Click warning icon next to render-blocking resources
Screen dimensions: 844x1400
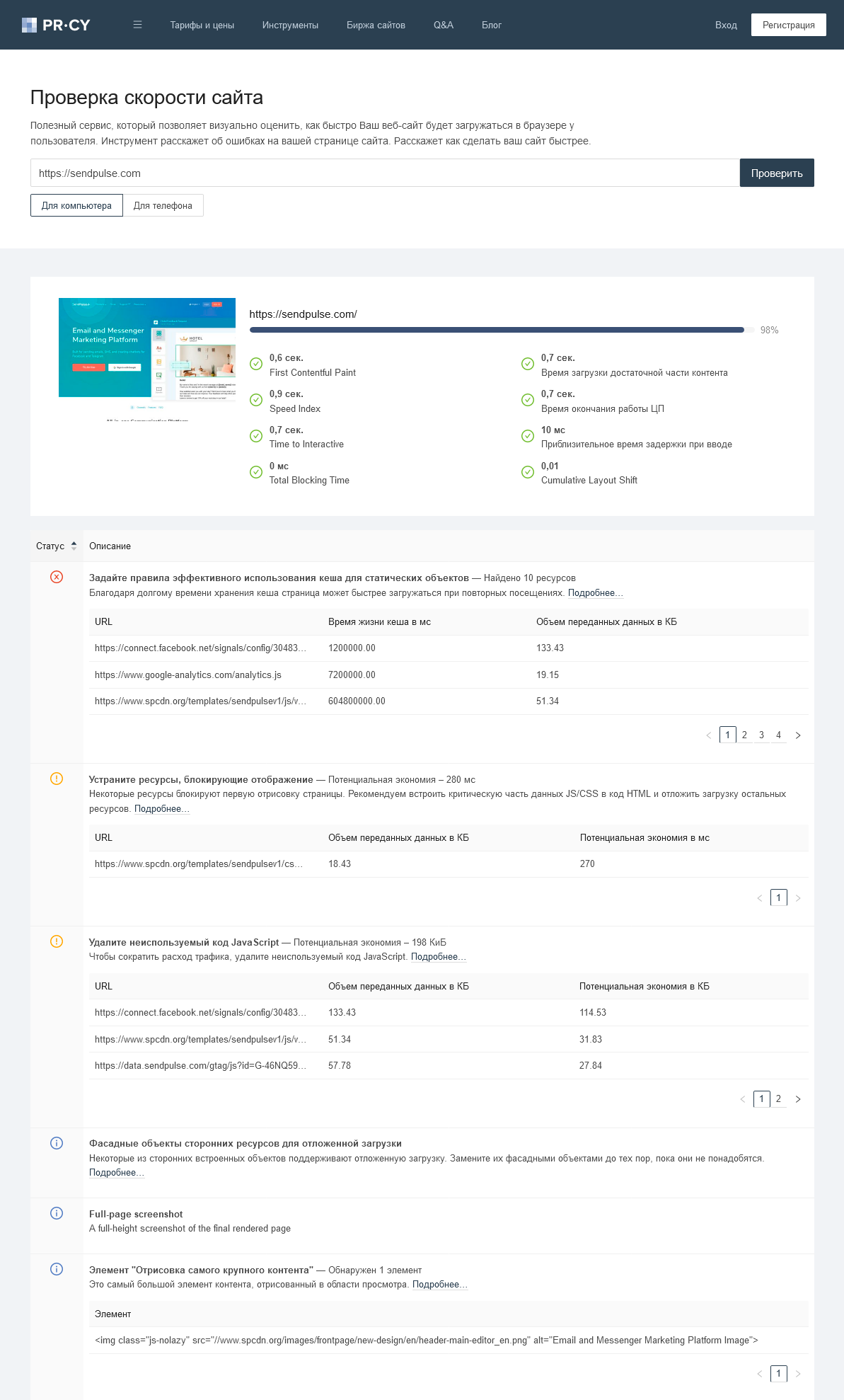[x=57, y=779]
